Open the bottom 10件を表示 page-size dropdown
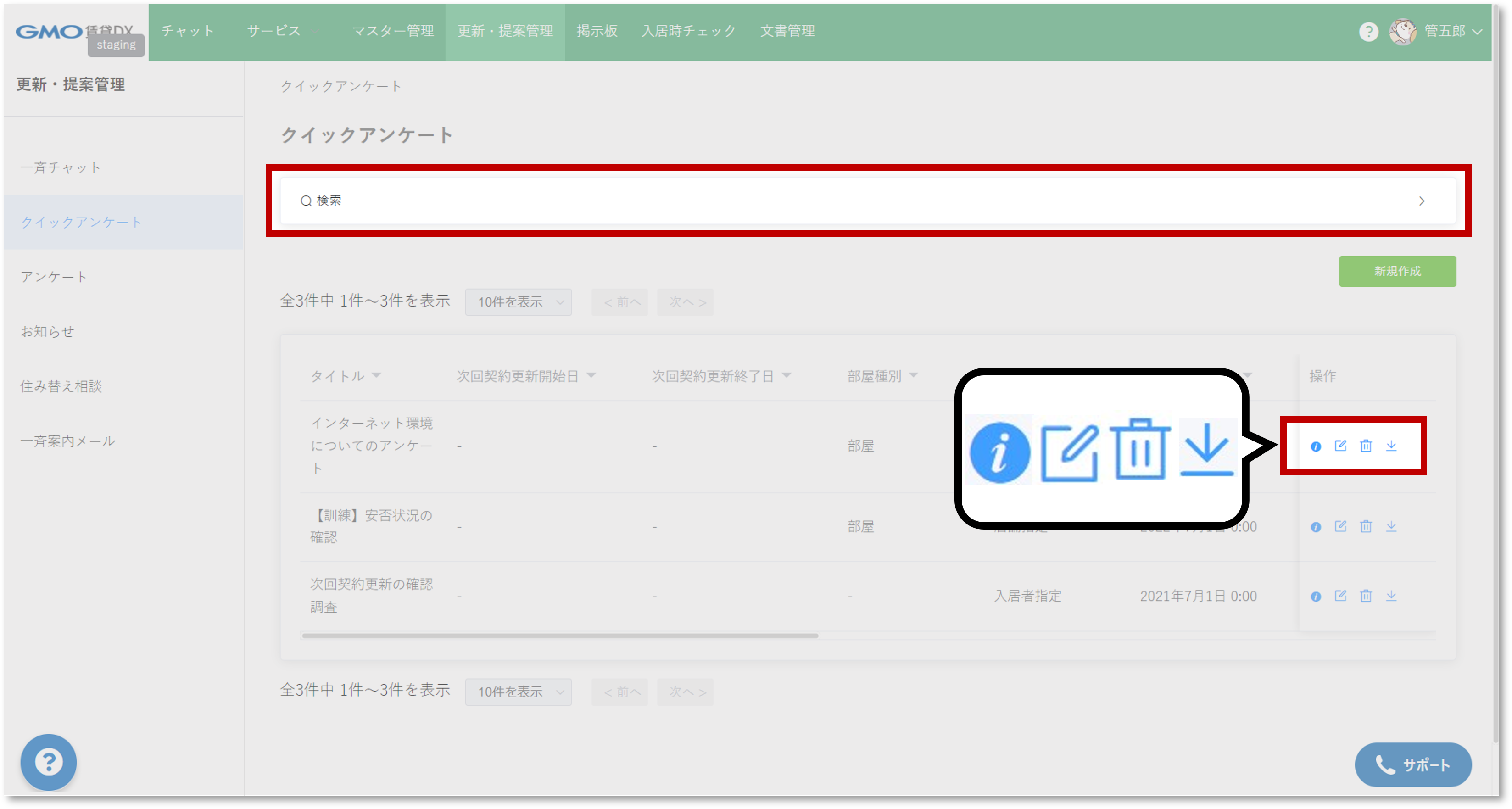 point(518,692)
